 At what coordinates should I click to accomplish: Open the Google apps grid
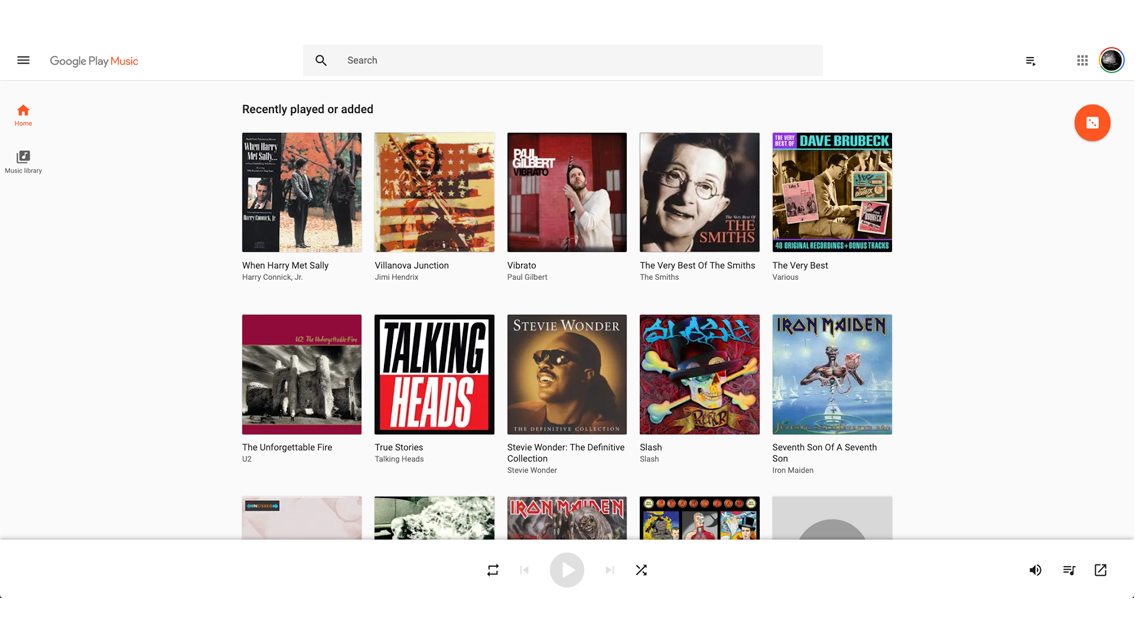click(x=1082, y=60)
